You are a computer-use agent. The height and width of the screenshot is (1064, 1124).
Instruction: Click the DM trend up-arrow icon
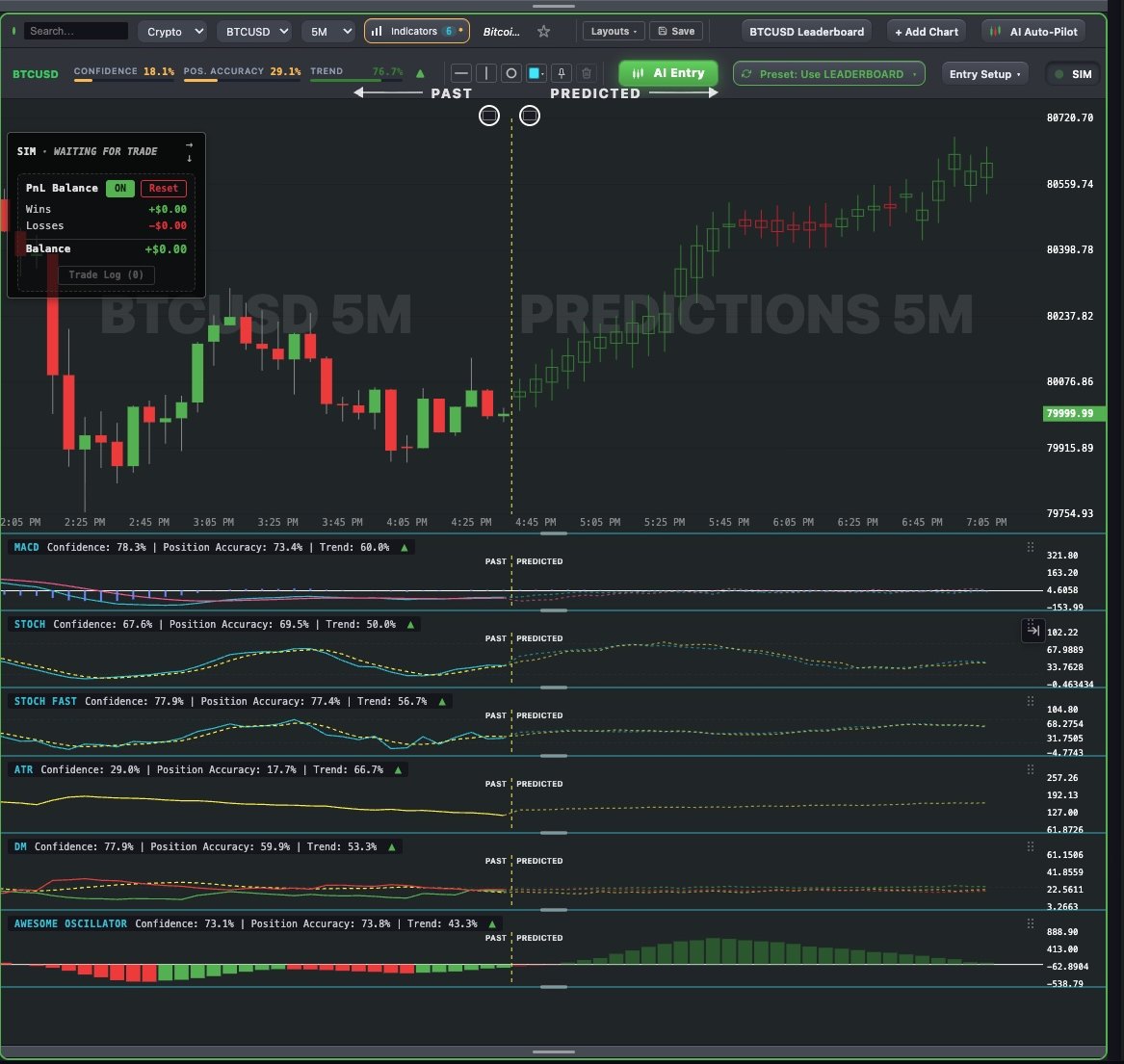pyautogui.click(x=391, y=847)
